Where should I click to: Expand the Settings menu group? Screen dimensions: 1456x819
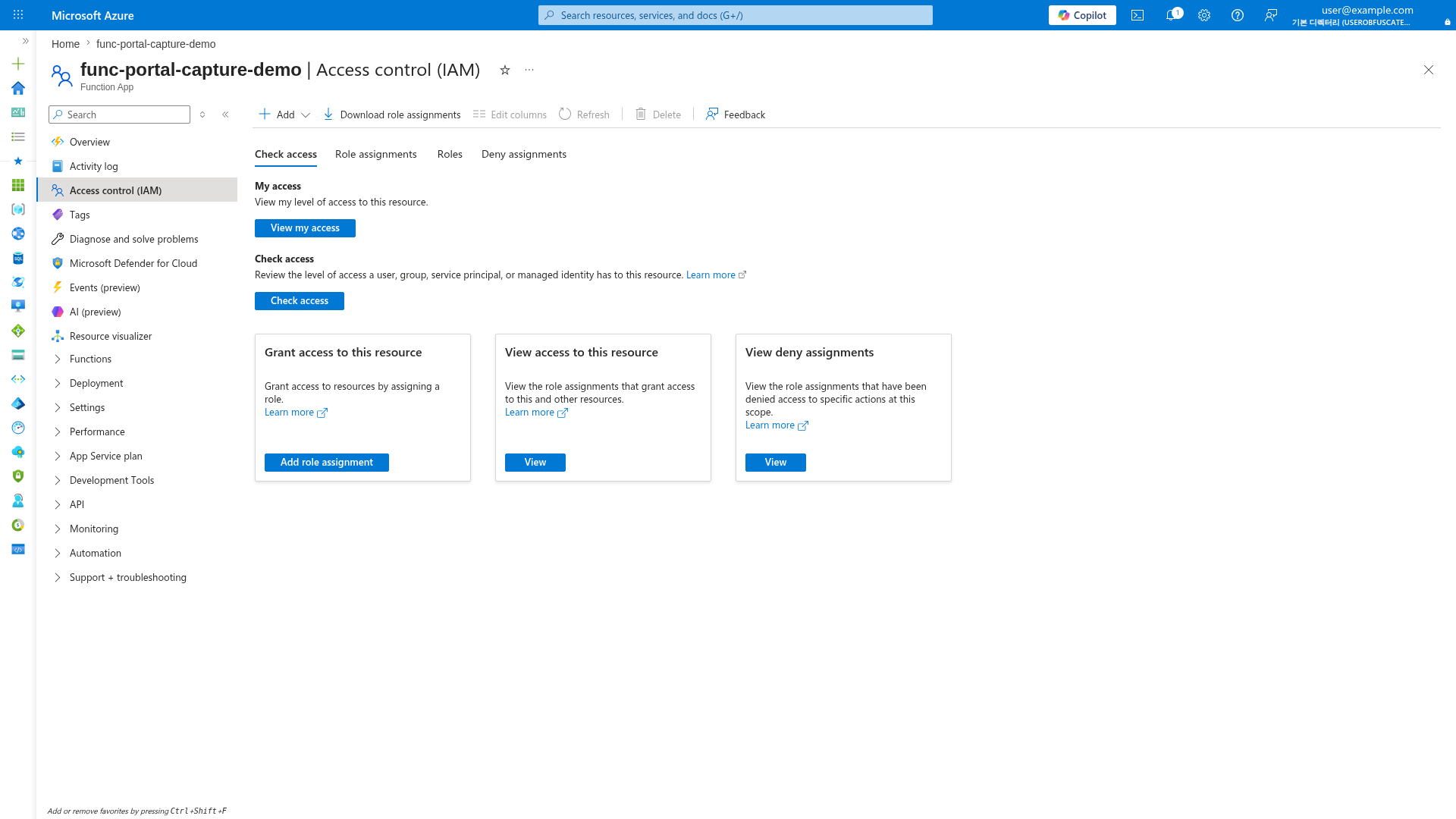click(137, 408)
